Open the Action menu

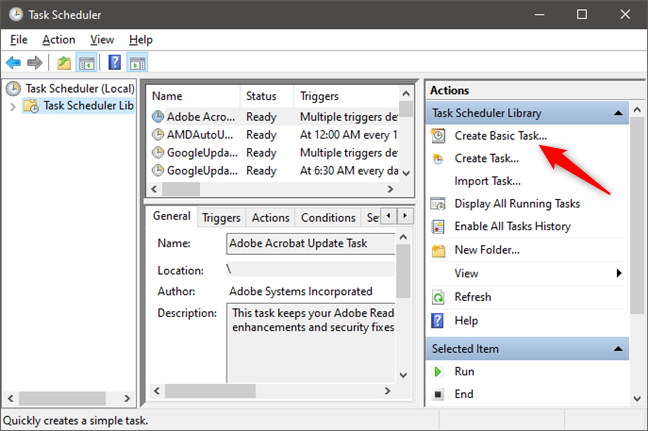click(x=59, y=40)
